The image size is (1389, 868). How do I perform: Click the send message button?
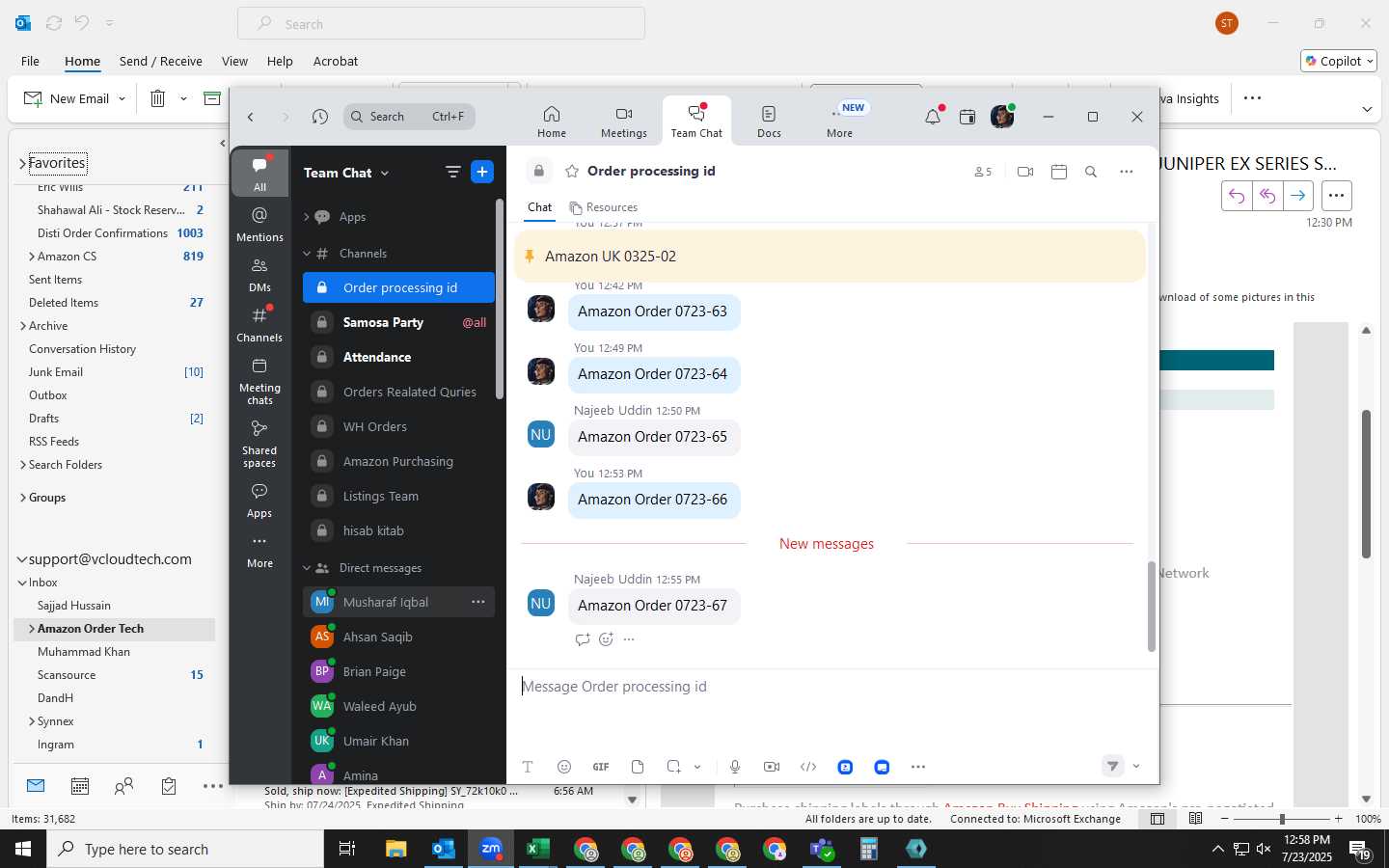tap(1113, 766)
